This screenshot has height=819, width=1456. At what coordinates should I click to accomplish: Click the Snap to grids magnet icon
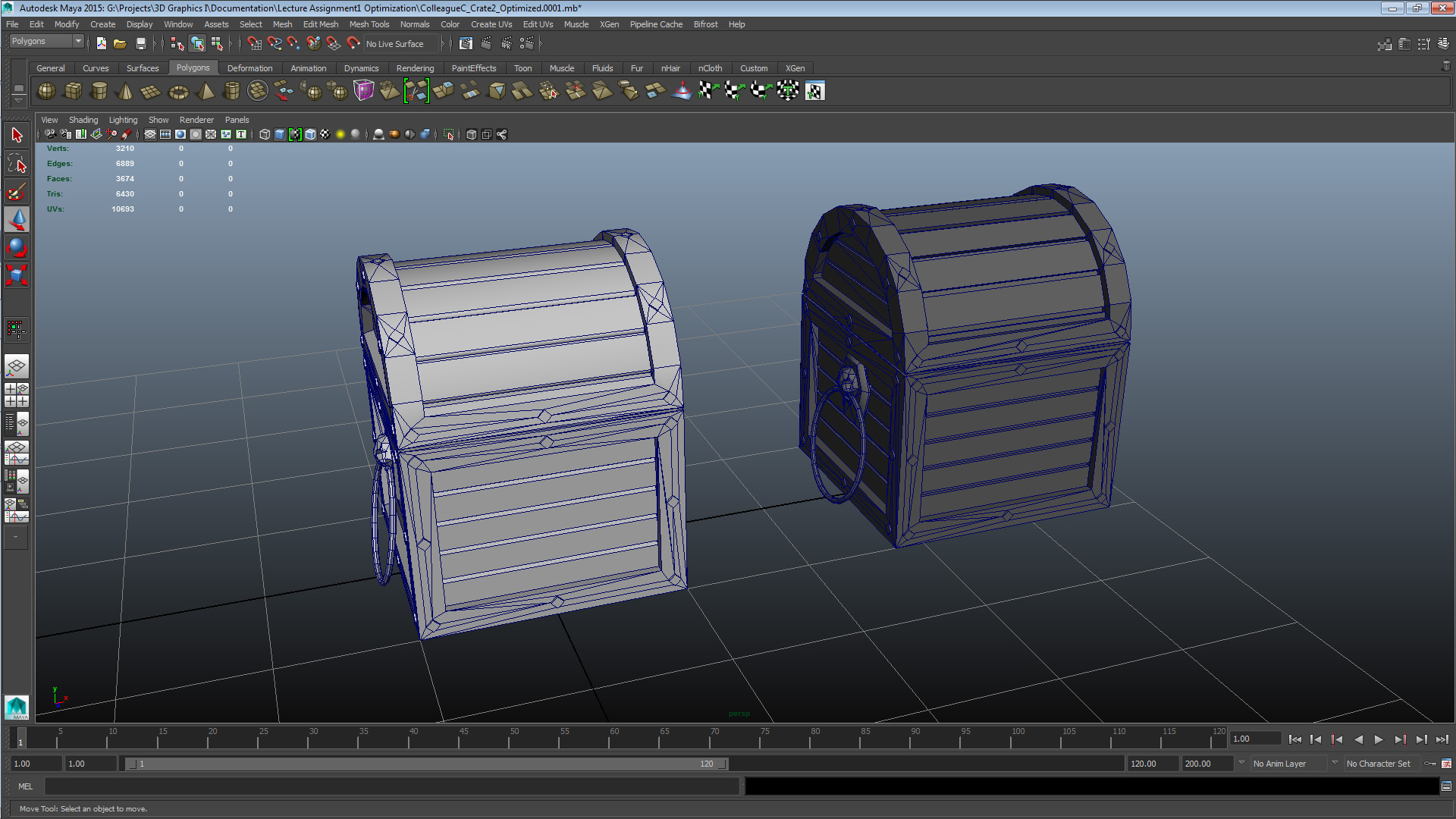[254, 44]
